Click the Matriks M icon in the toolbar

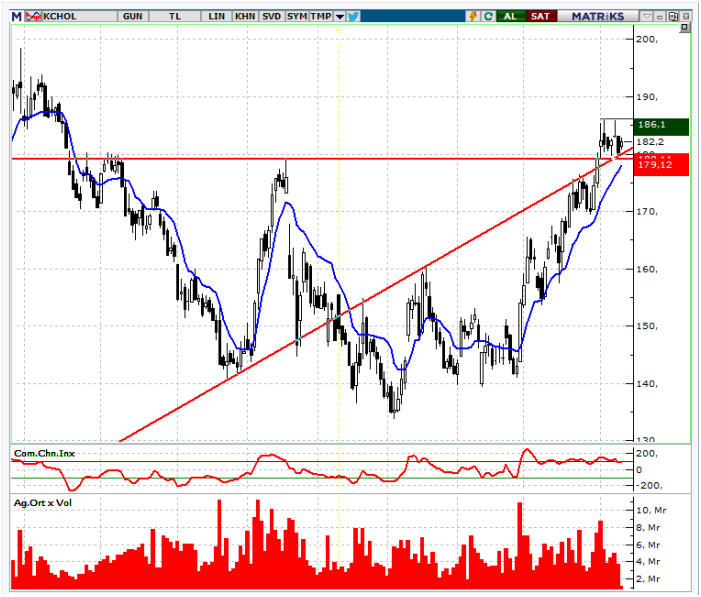click(16, 16)
